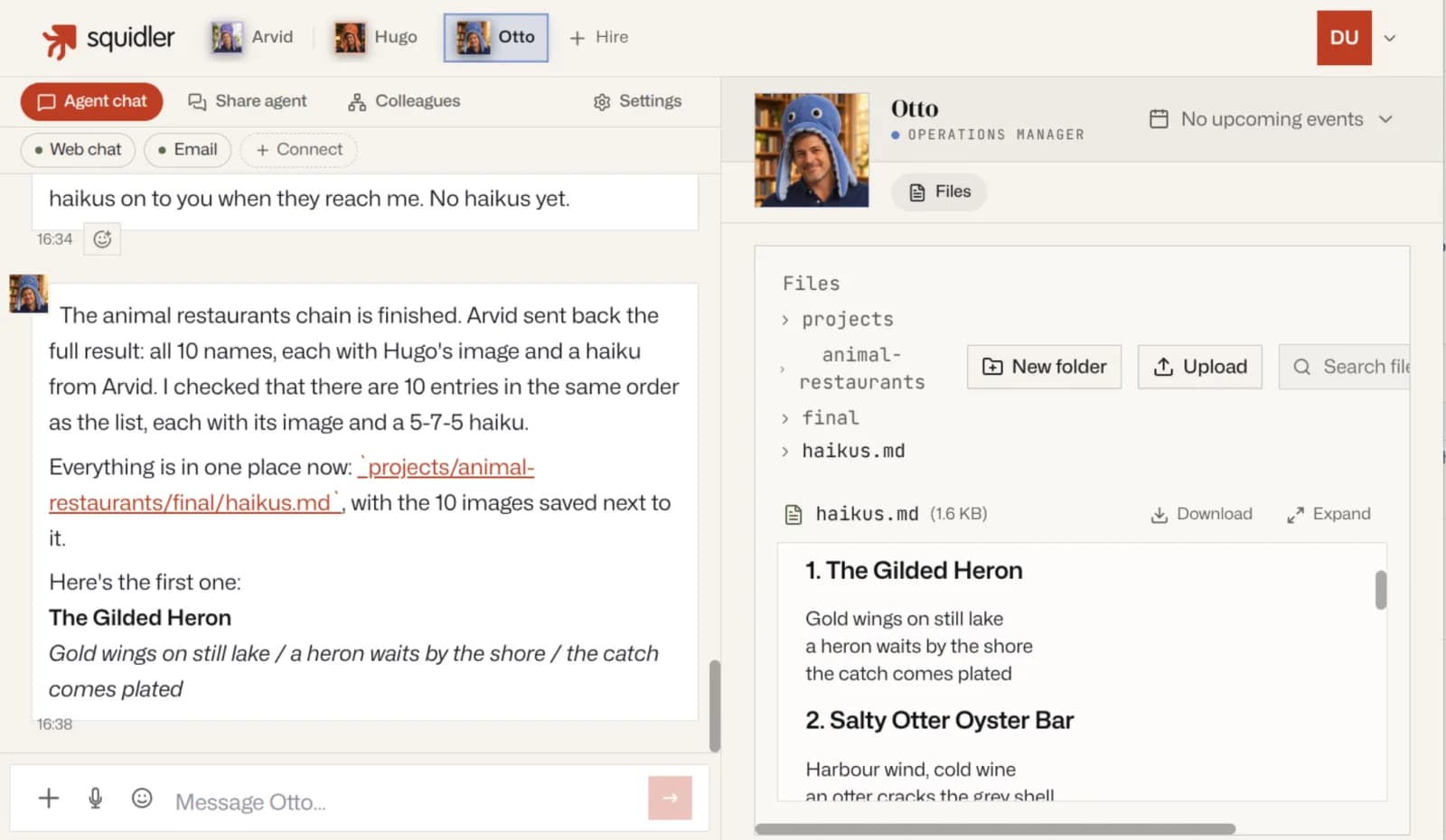Click the files panel horizontal scrollbar
Image resolution: width=1446 pixels, height=840 pixels.
point(995,828)
